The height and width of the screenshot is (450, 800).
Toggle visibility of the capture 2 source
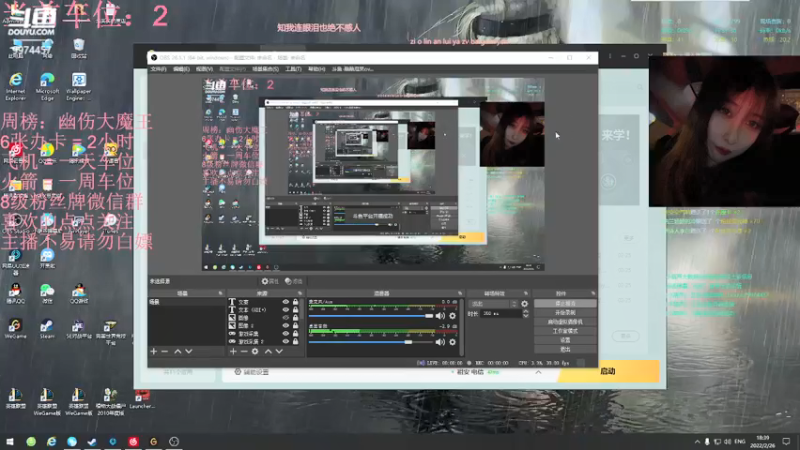pyautogui.click(x=286, y=341)
